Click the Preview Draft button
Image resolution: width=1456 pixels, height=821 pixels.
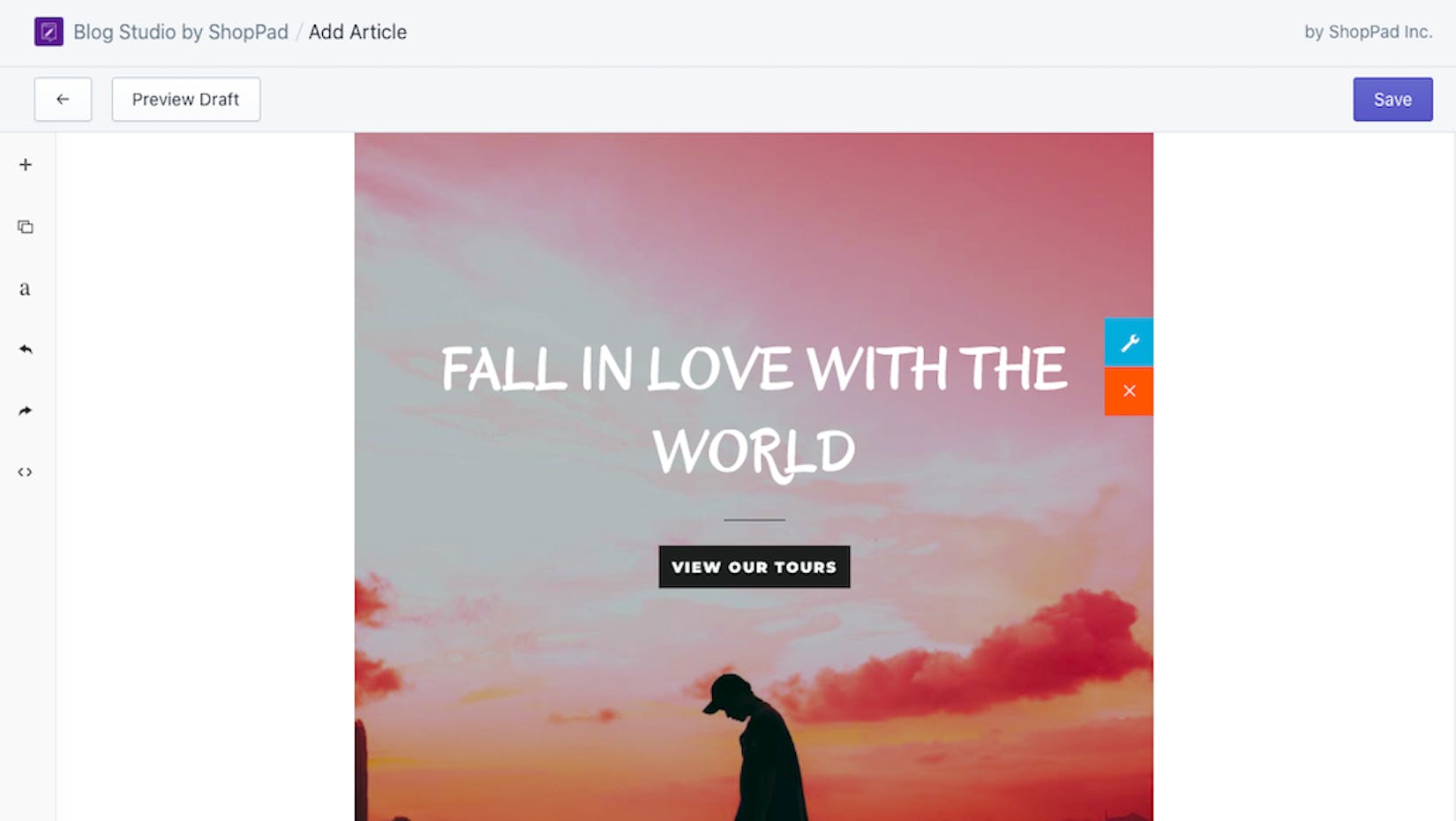click(186, 99)
